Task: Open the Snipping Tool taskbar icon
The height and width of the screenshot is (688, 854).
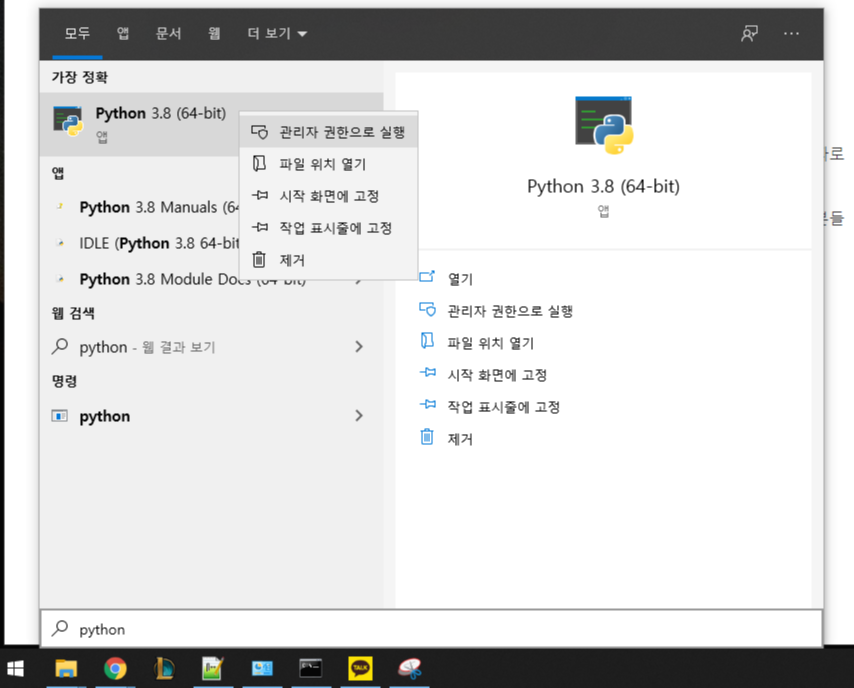Action: pos(410,669)
